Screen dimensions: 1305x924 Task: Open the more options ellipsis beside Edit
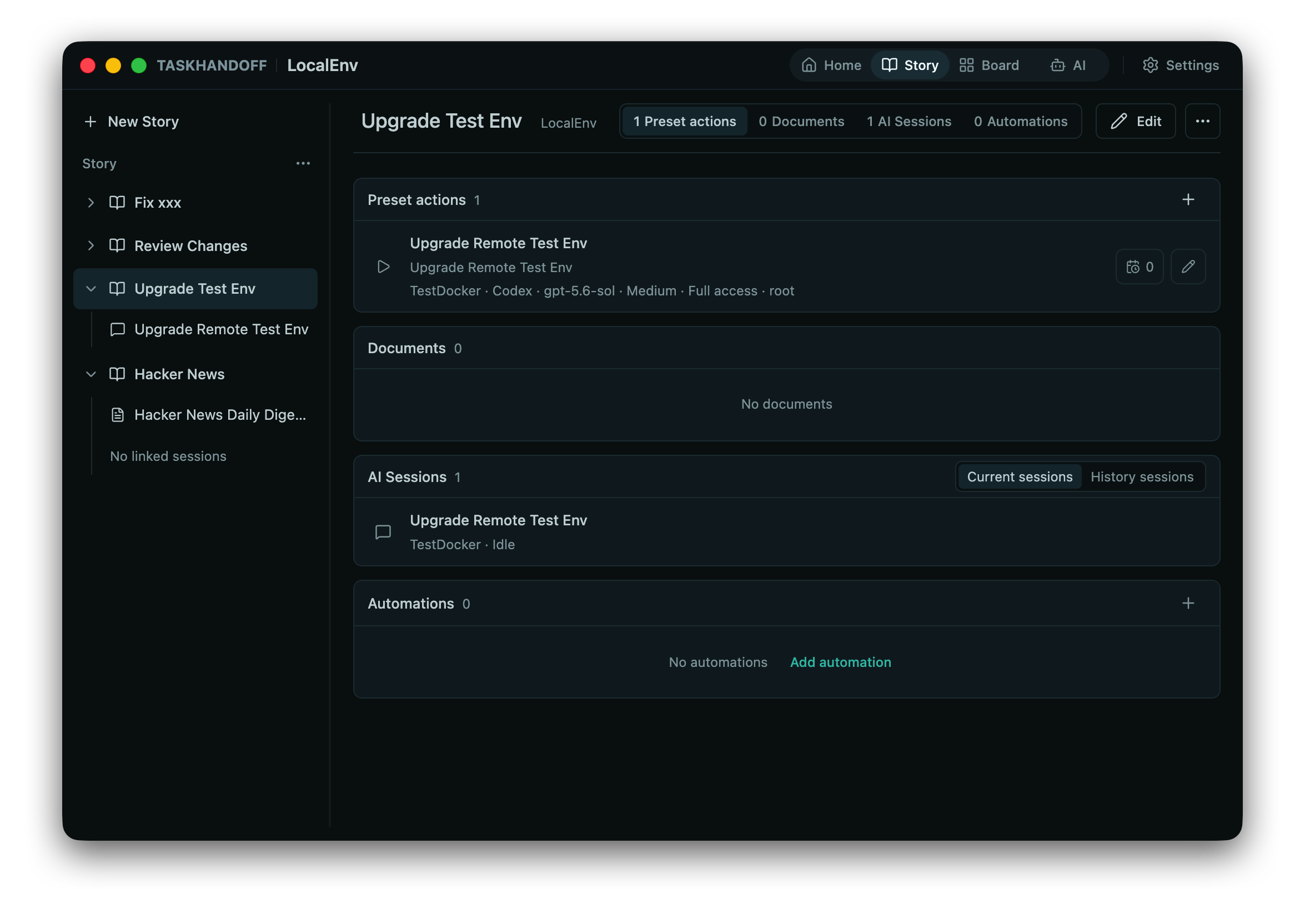click(x=1202, y=120)
